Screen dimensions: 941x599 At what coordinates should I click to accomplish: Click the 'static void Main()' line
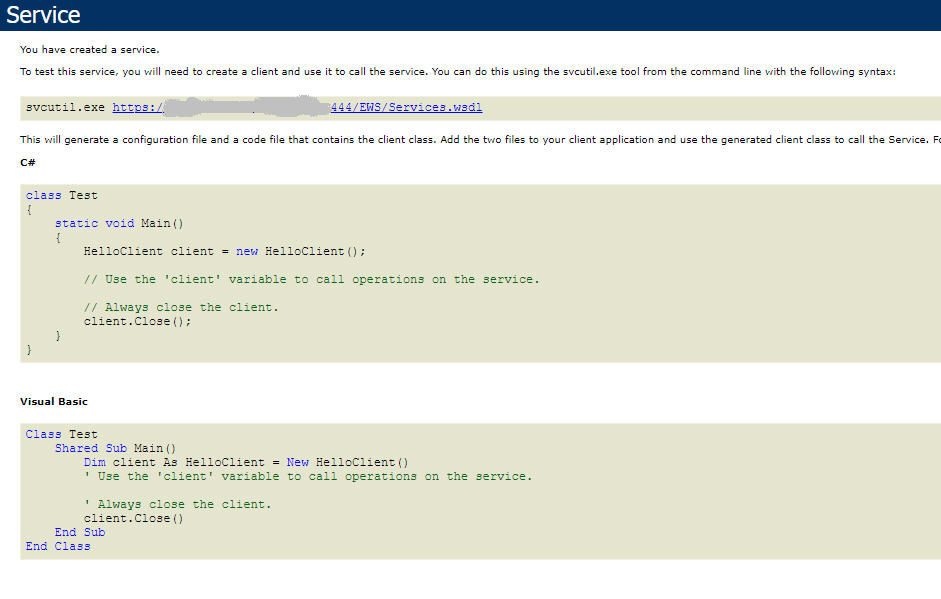pos(119,223)
